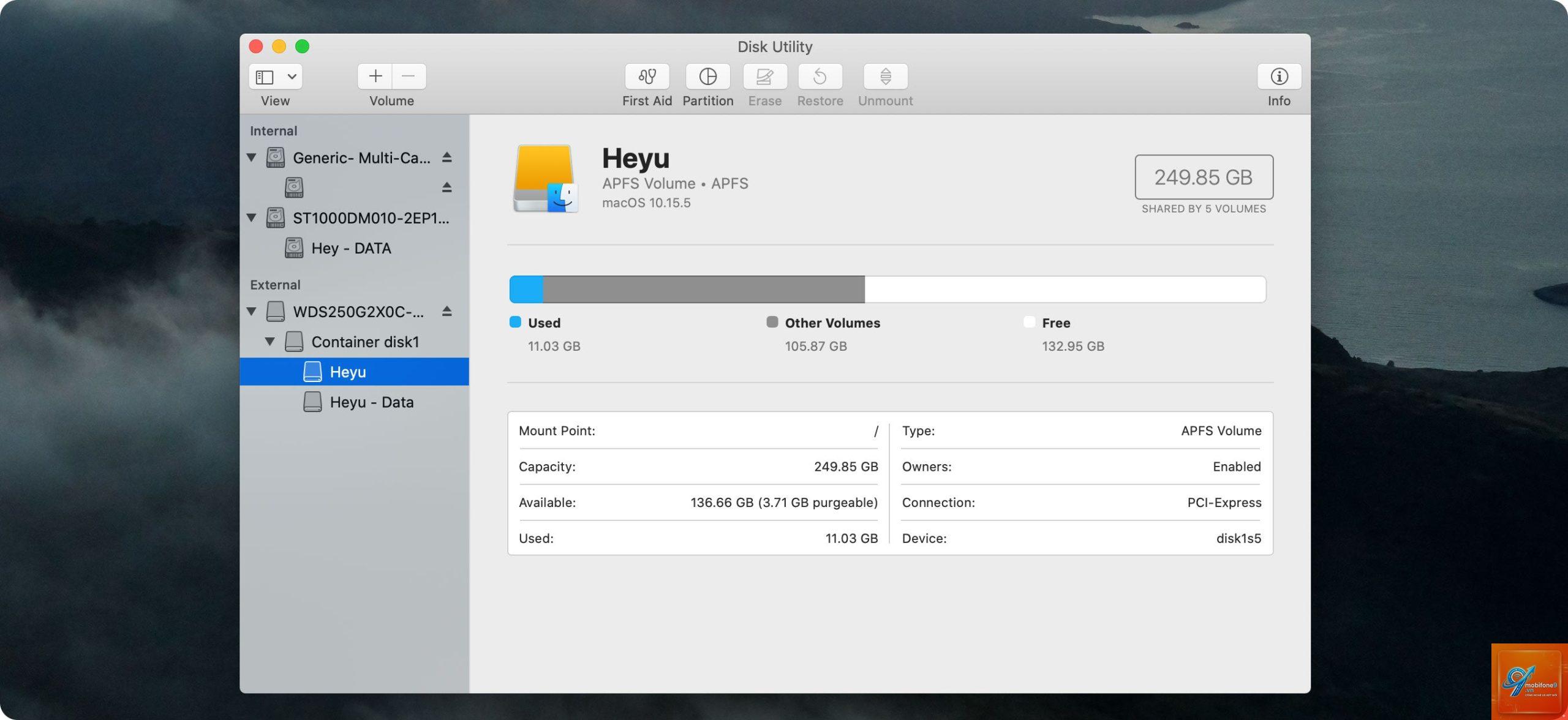Unmount the selected volume
This screenshot has width=1568, height=720.
(x=885, y=77)
